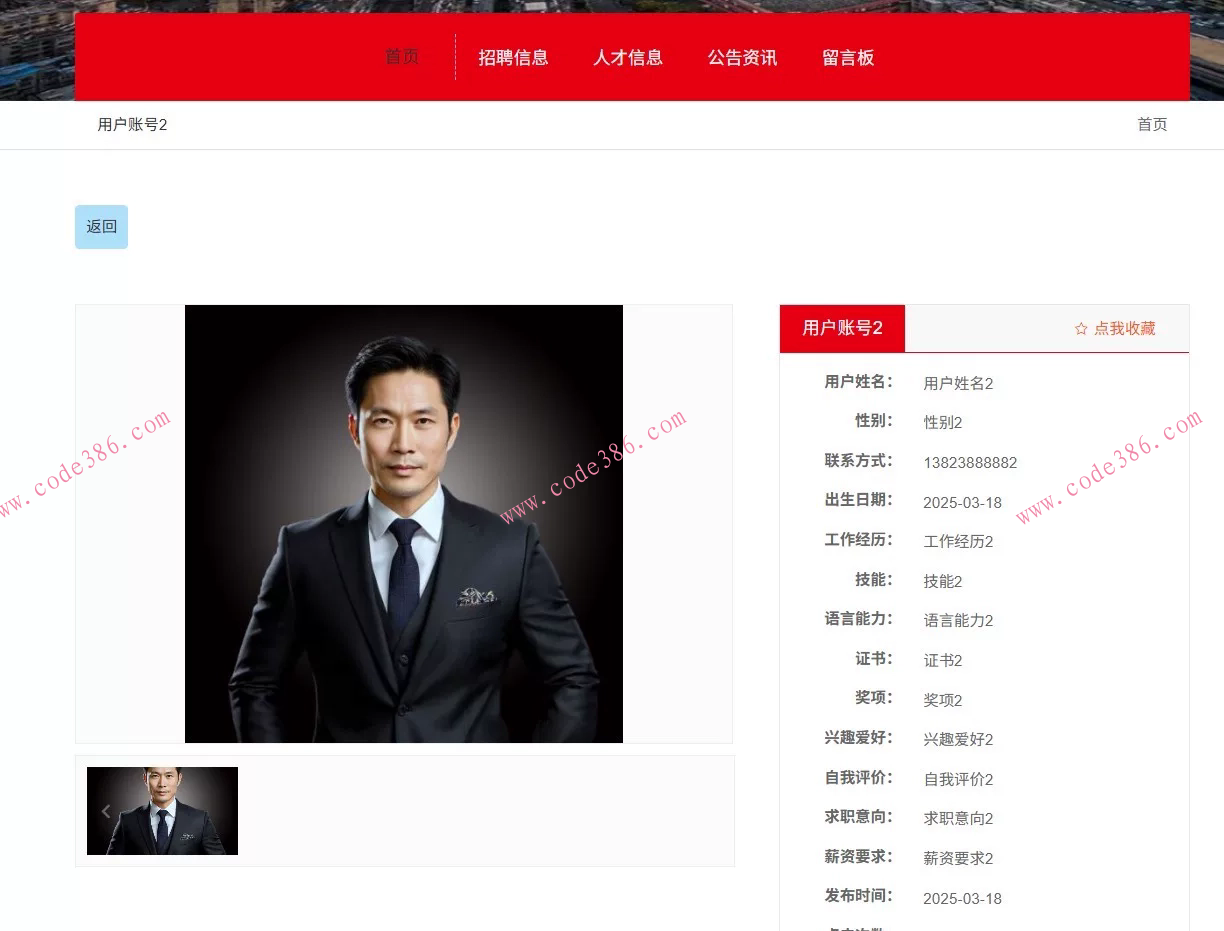
Task: Click the 用户账号2 breadcrumb label on the left
Action: 131,124
